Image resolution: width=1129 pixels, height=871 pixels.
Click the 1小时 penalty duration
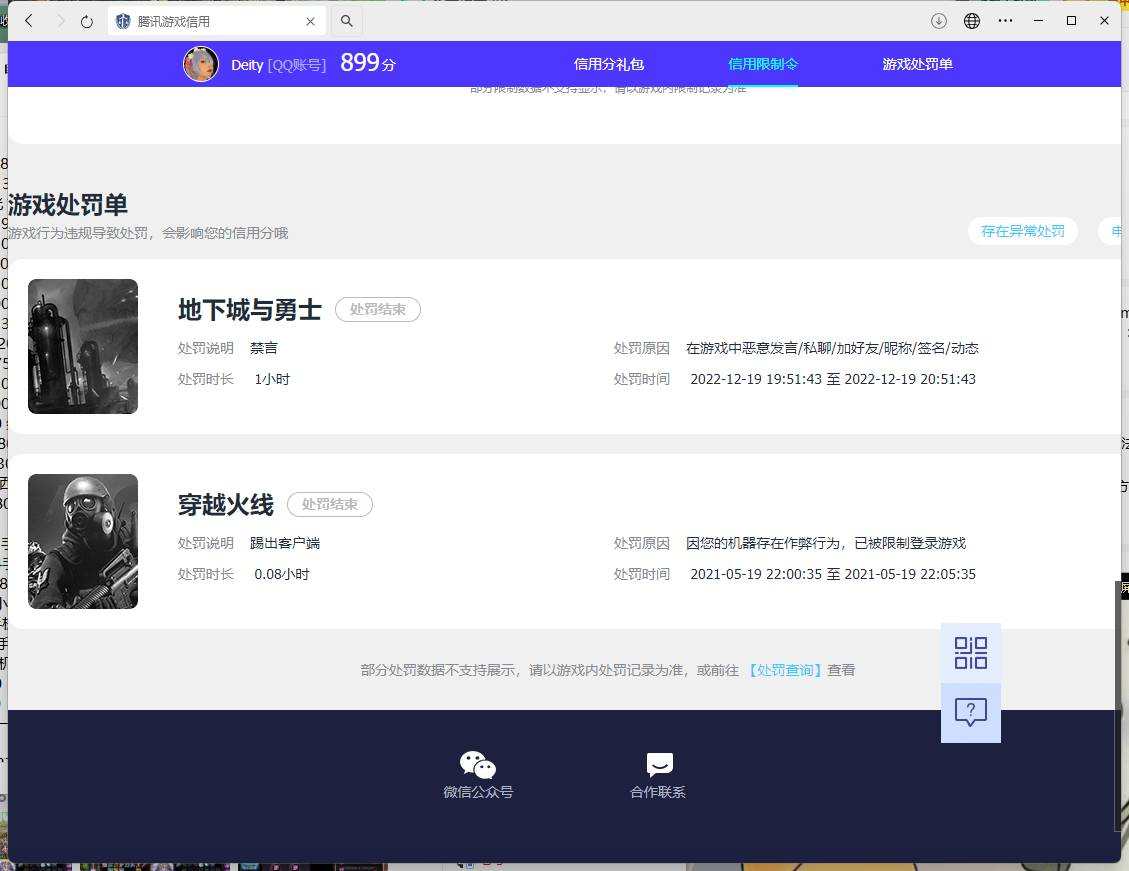point(272,379)
